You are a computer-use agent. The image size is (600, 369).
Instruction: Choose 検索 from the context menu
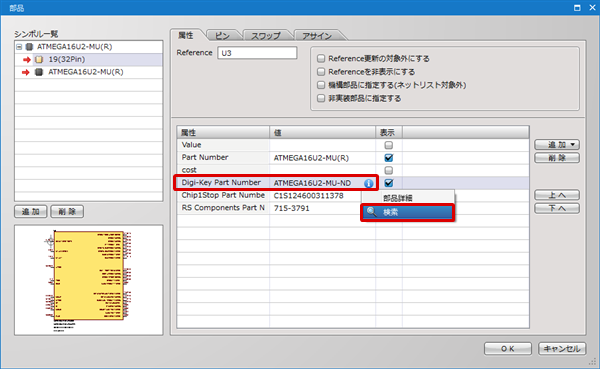[408, 212]
